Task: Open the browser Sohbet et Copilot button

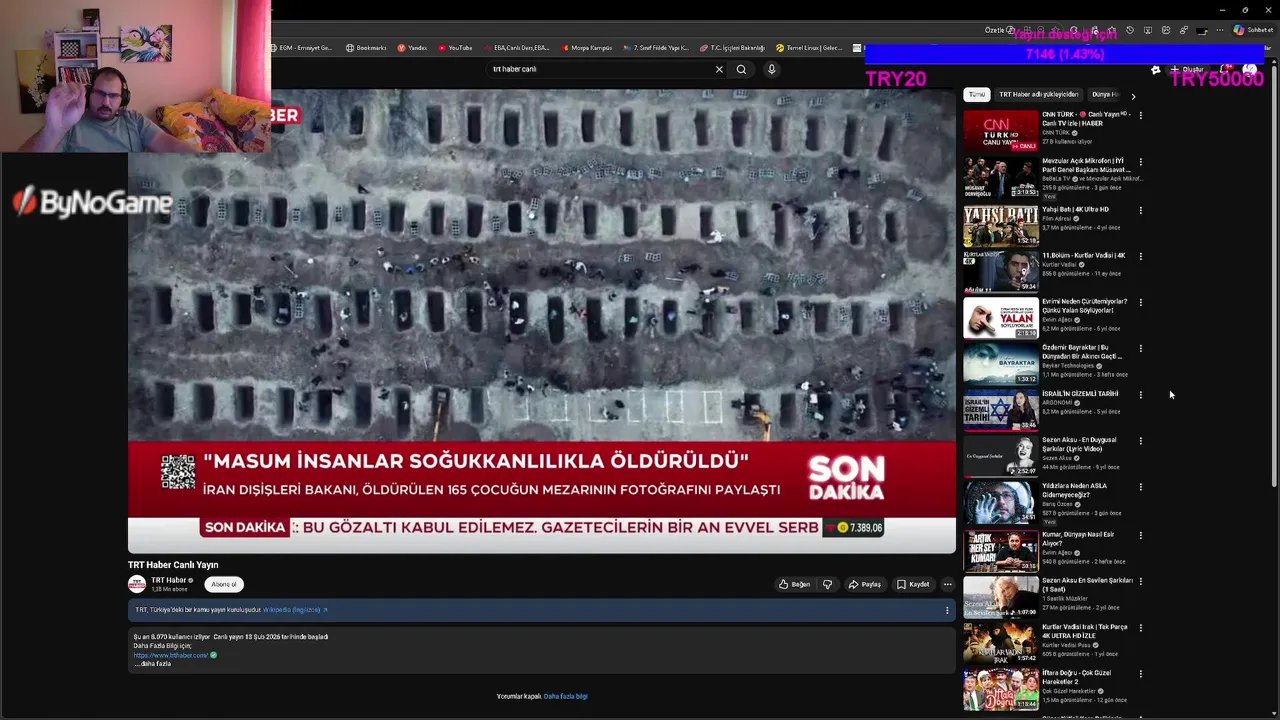Action: click(x=1253, y=30)
